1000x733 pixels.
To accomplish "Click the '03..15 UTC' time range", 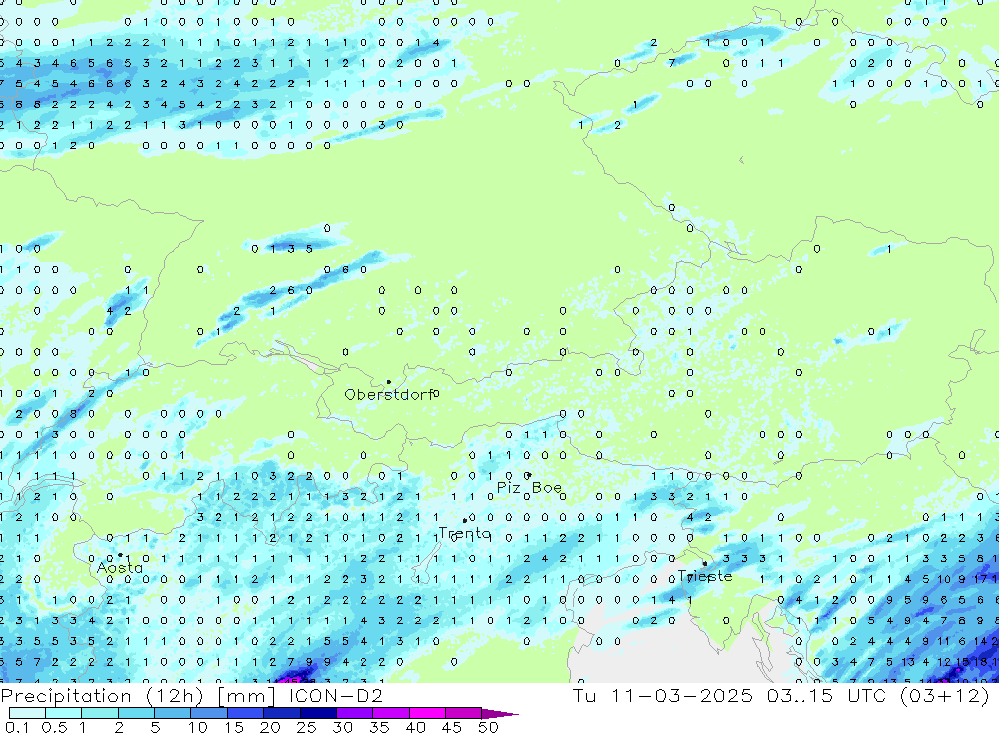I will click(x=827, y=695).
